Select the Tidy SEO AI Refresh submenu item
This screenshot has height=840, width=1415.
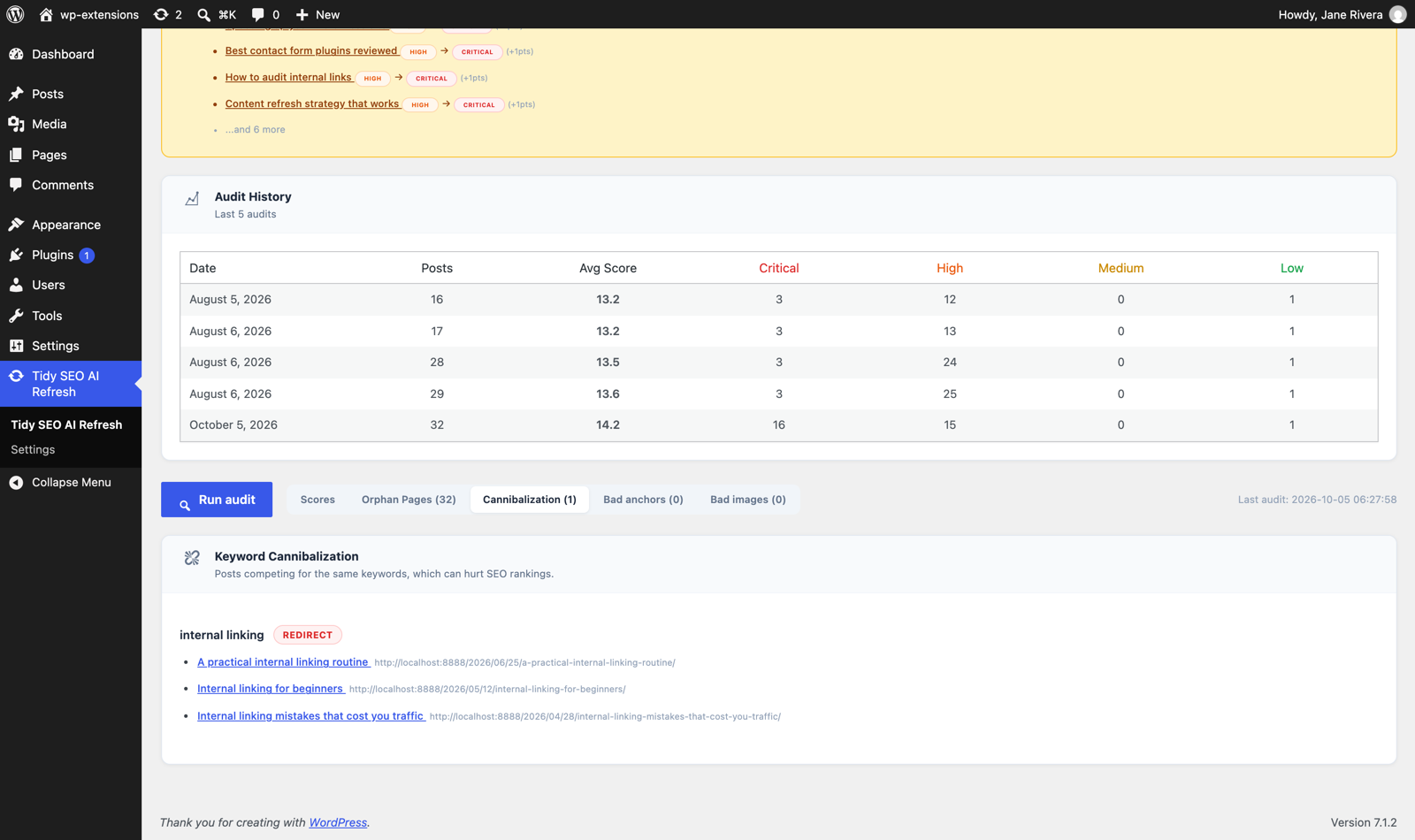[66, 424]
